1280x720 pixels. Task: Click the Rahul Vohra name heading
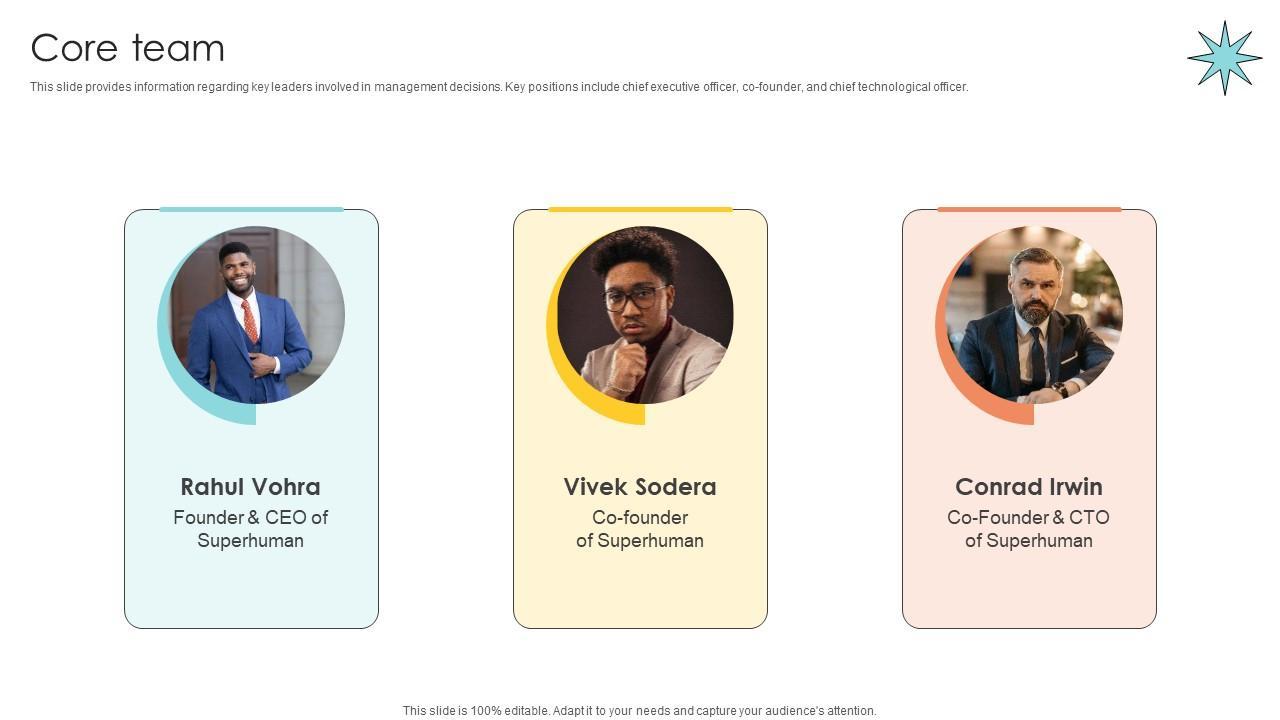point(250,487)
